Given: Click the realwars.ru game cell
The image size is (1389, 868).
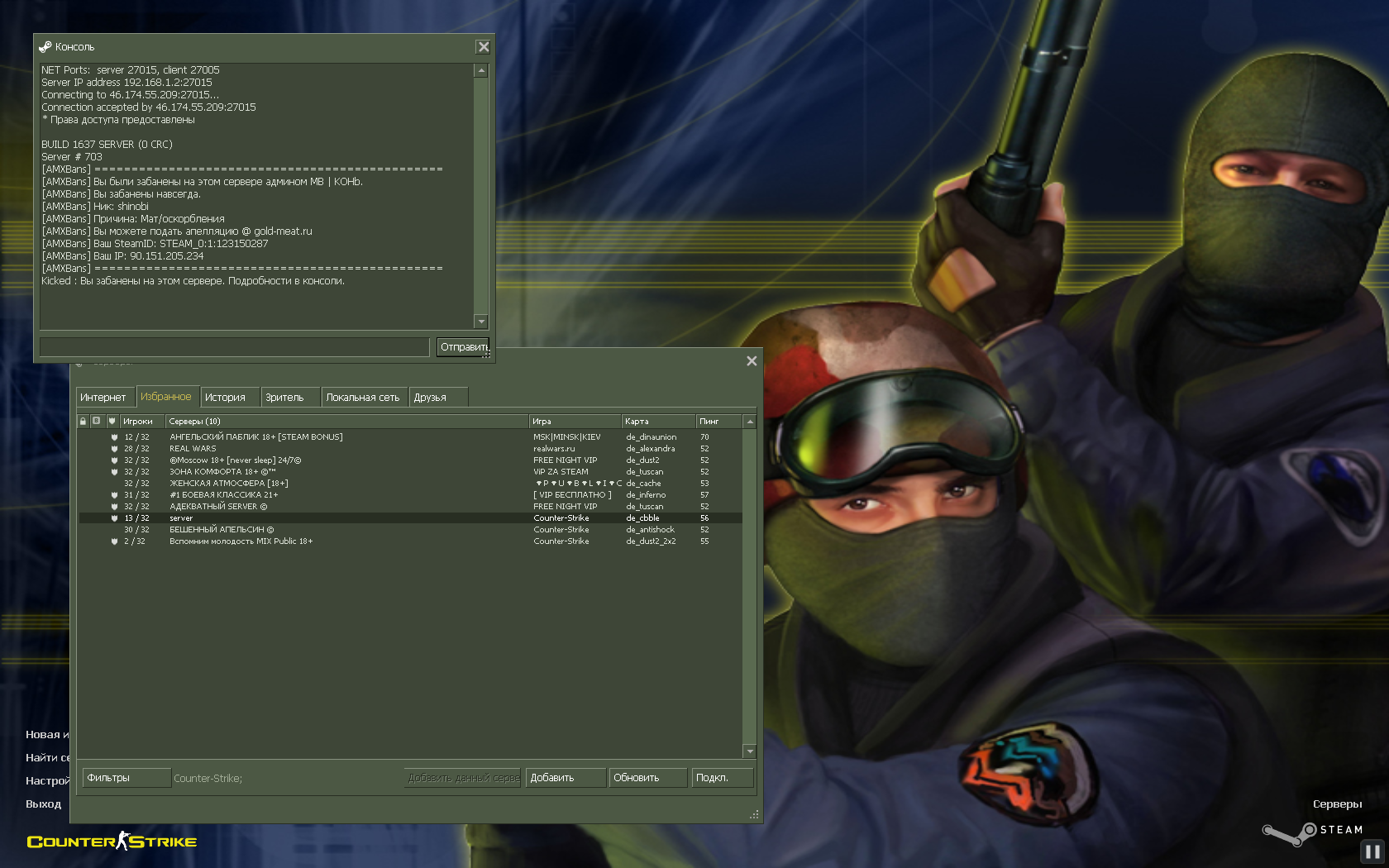Looking at the screenshot, I should tap(554, 449).
